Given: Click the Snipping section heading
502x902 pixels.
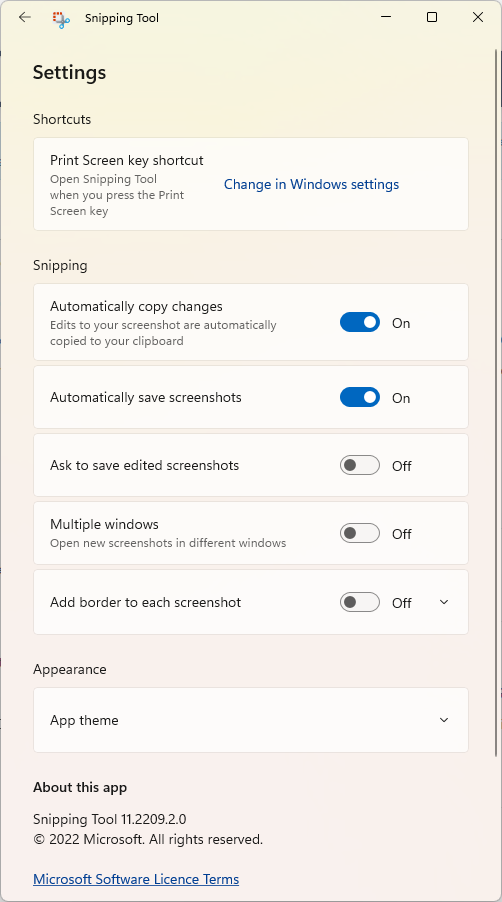Looking at the screenshot, I should coord(60,265).
